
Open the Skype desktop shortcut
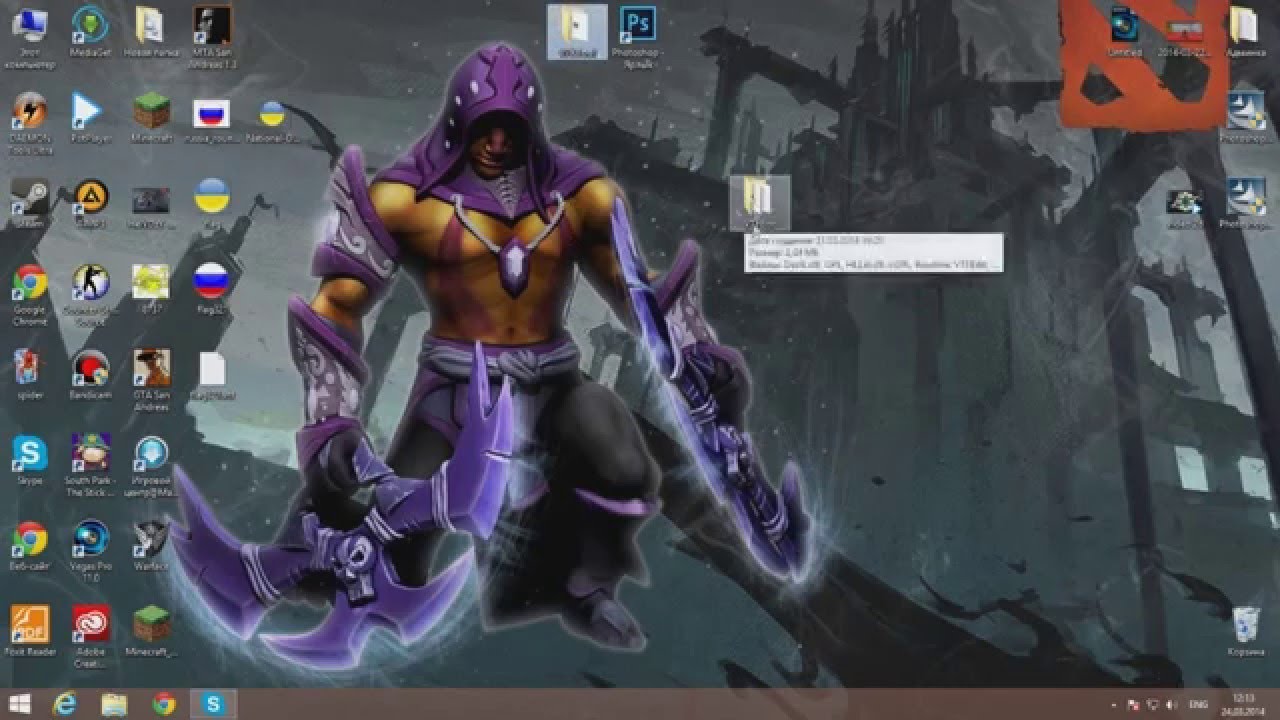point(30,461)
